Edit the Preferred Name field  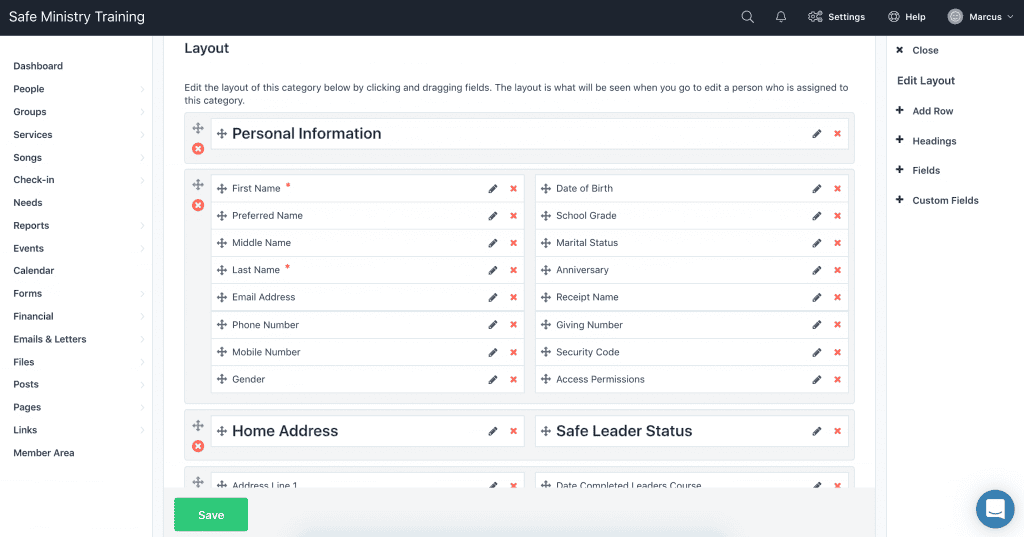492,216
